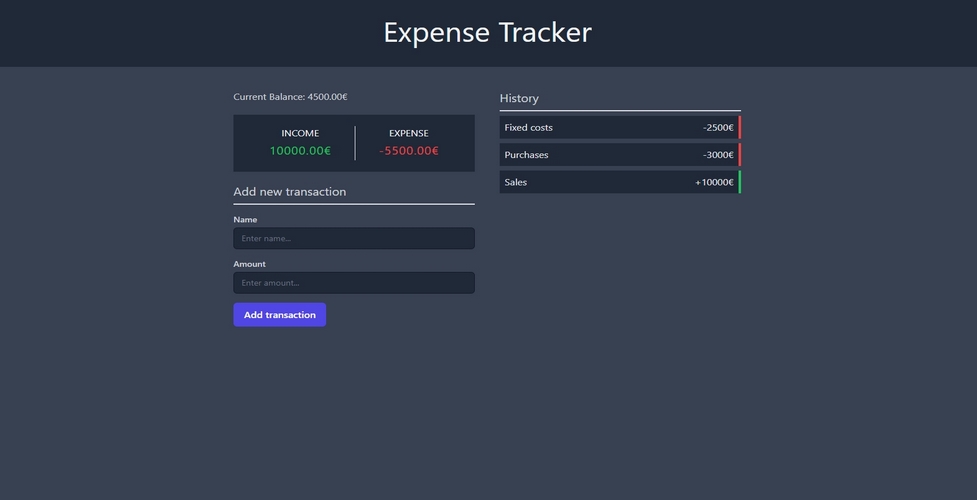Click the Expense Tracker title

click(x=487, y=32)
